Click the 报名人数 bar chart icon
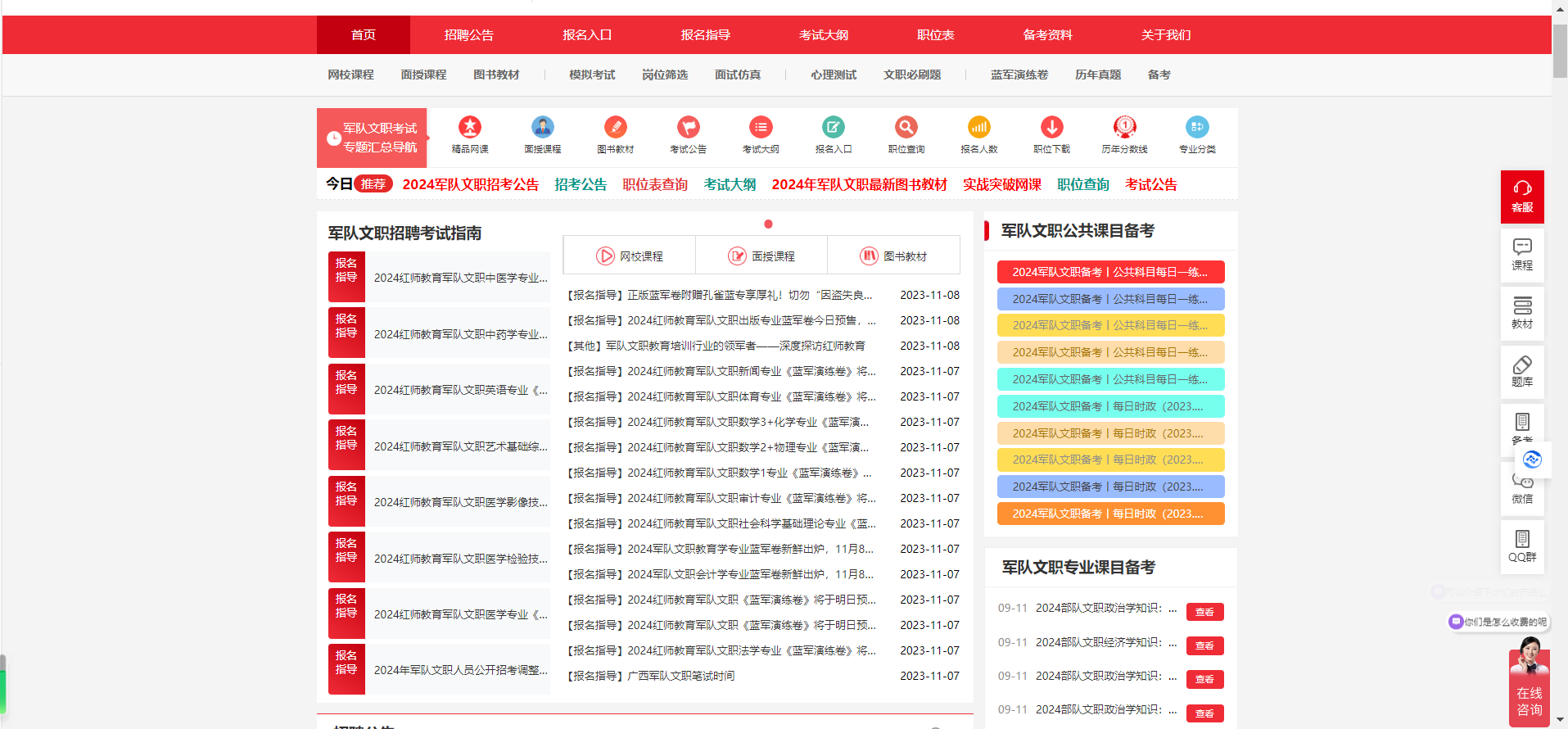 point(978,128)
